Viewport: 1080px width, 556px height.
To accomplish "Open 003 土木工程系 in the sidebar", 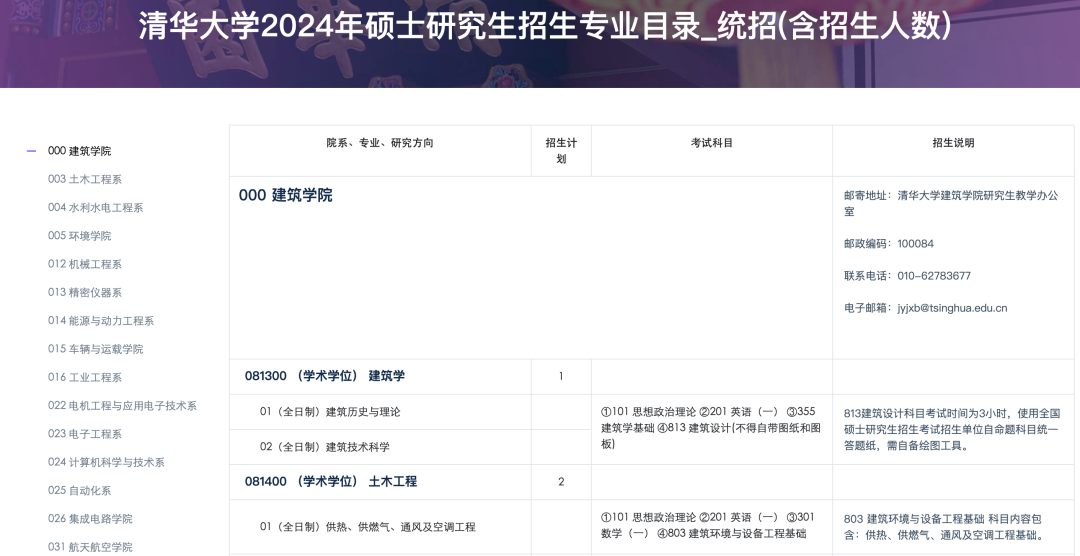I will tap(85, 179).
